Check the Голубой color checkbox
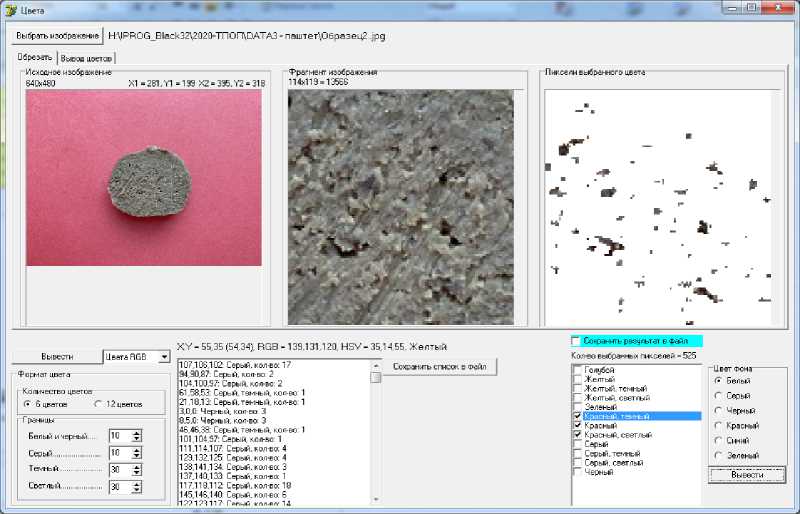 [x=577, y=371]
